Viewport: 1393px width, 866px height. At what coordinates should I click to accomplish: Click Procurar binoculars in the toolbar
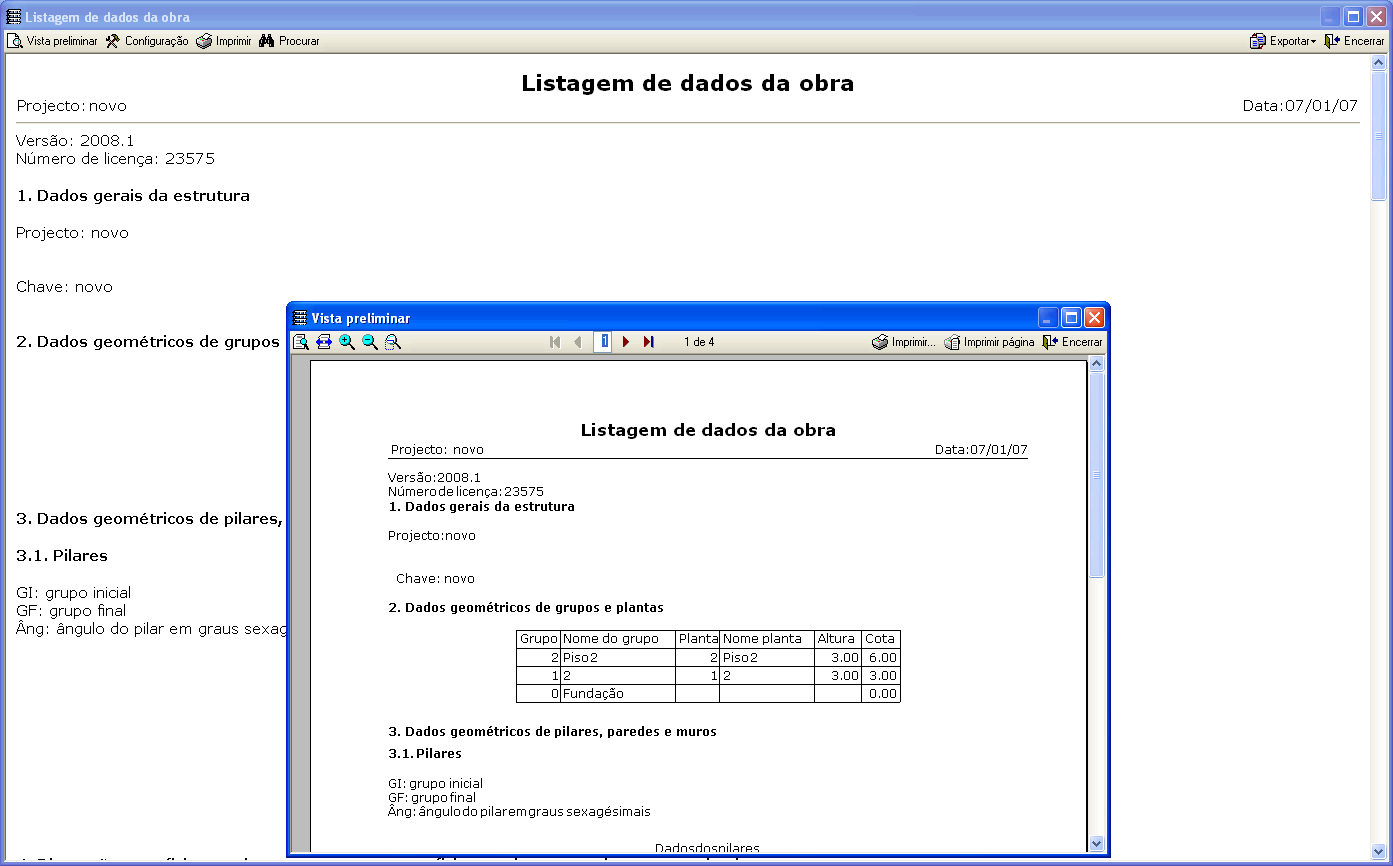point(289,41)
